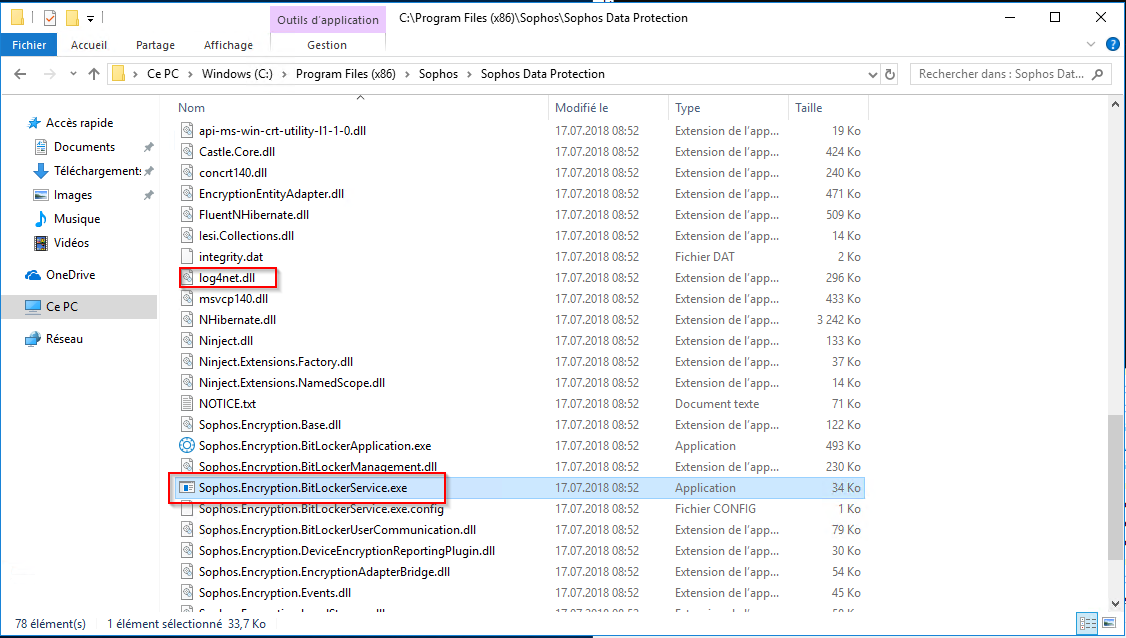Click the search magnifier icon
This screenshot has height=638, width=1126.
[x=1097, y=74]
